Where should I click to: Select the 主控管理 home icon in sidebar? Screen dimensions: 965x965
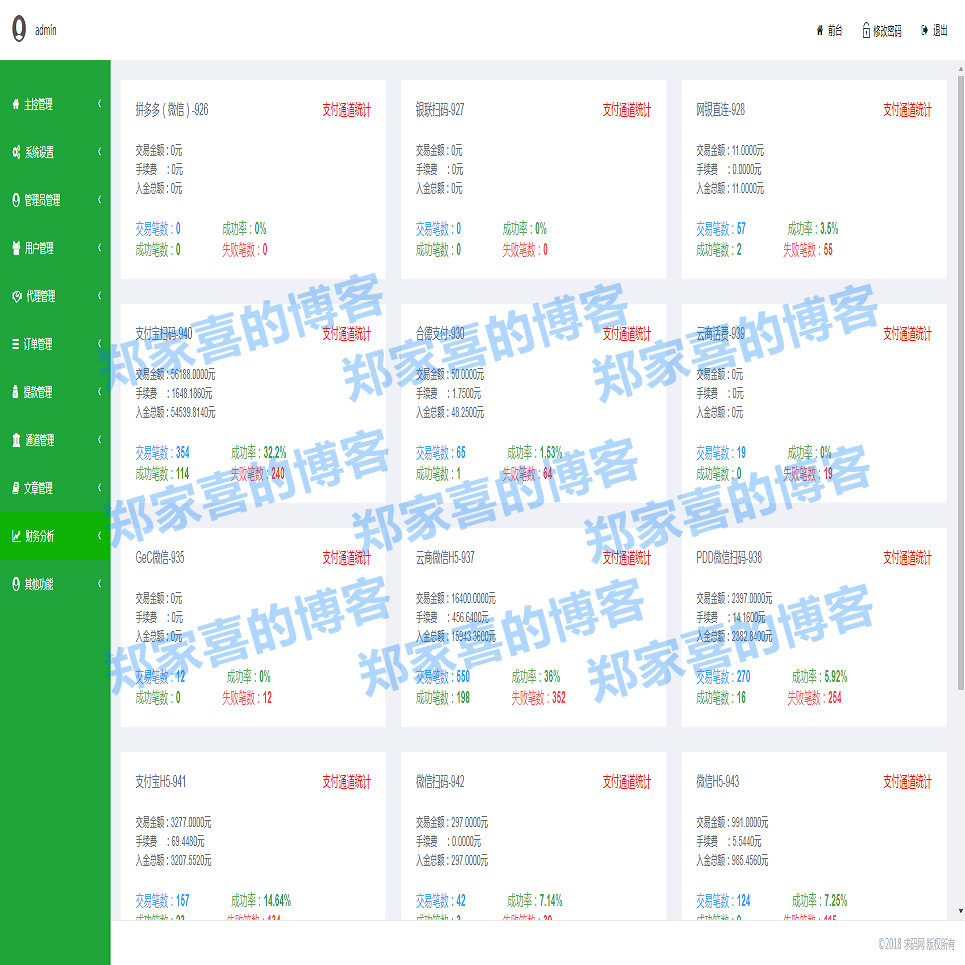tap(15, 104)
